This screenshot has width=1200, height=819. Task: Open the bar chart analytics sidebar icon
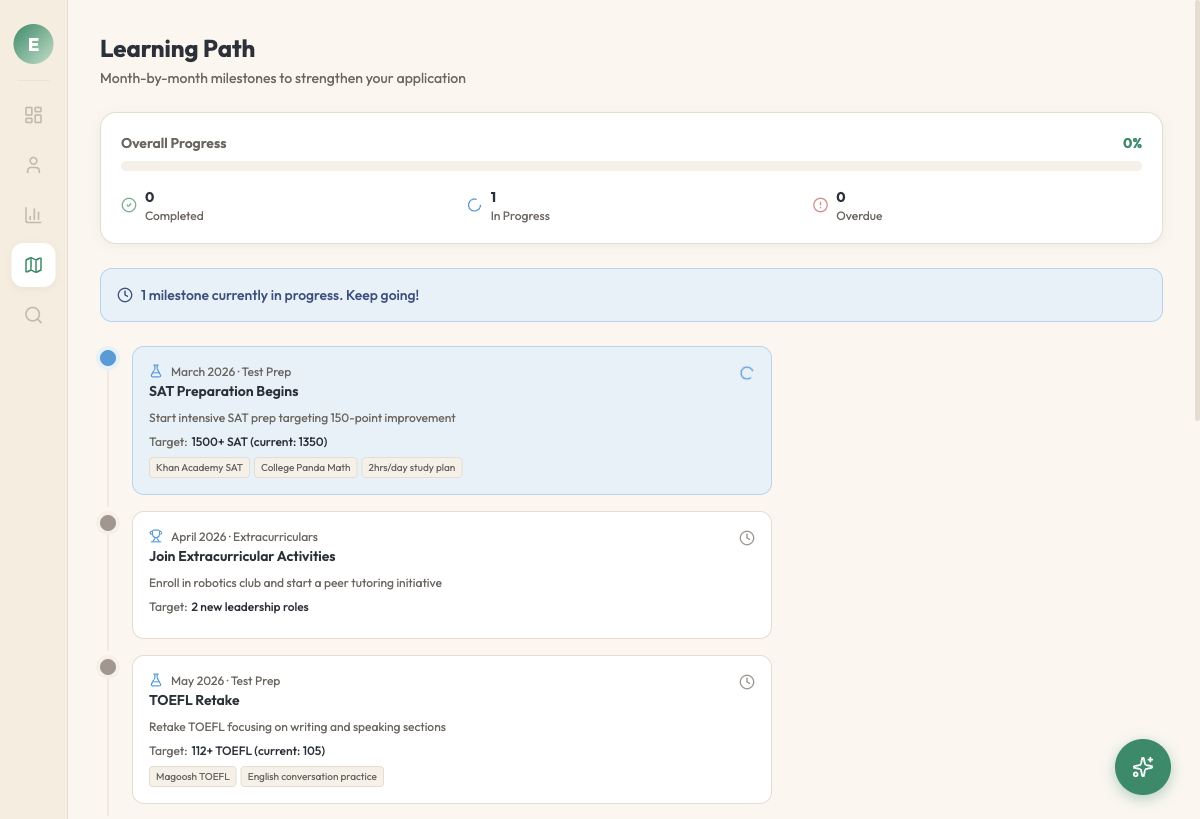tap(33, 215)
